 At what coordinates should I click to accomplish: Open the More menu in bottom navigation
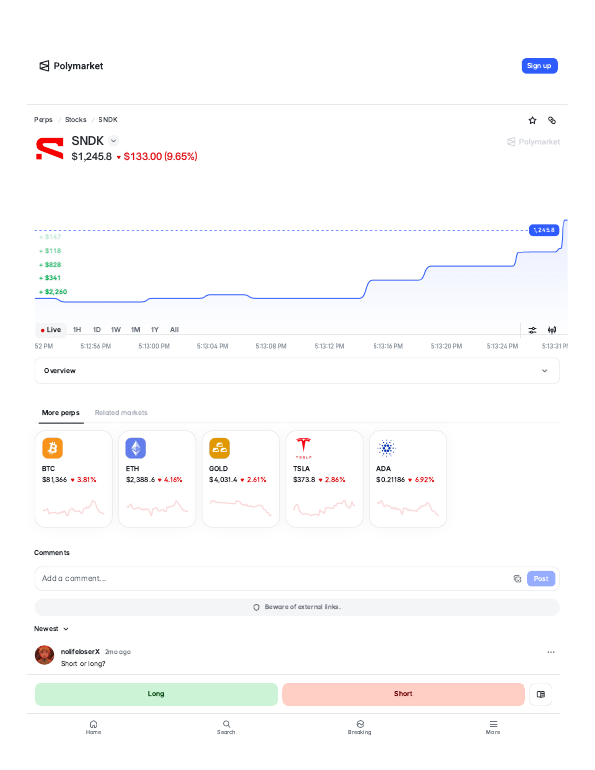click(x=493, y=727)
